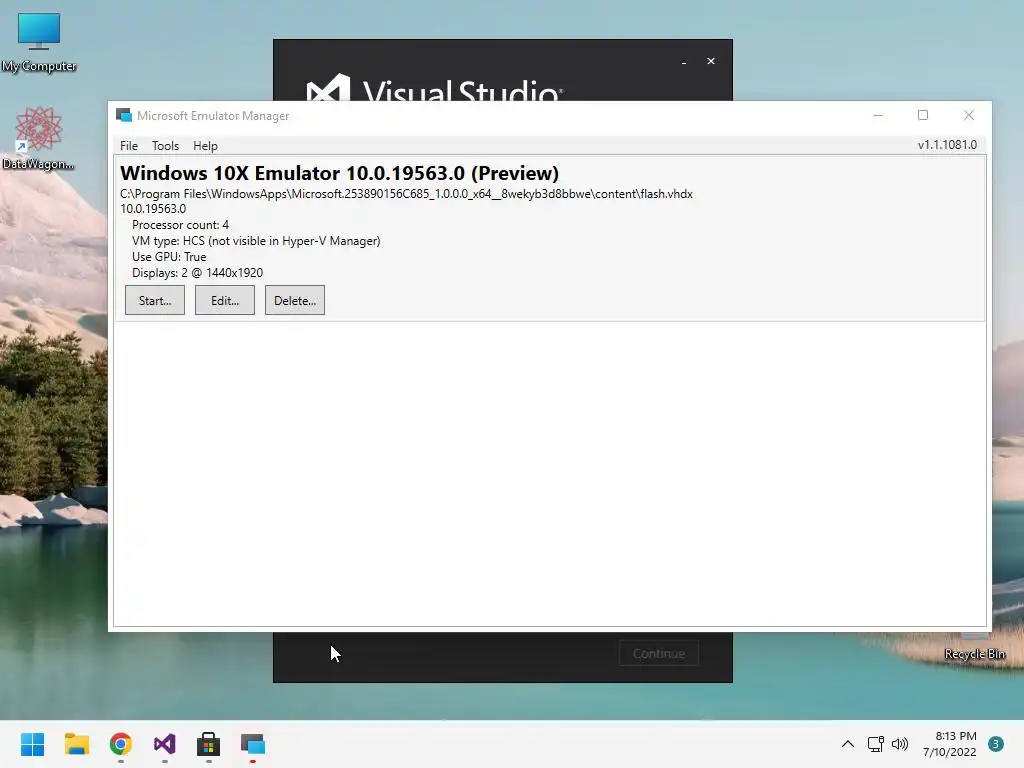Click the VM type: HCS line
This screenshot has height=768, width=1024.
pos(256,241)
